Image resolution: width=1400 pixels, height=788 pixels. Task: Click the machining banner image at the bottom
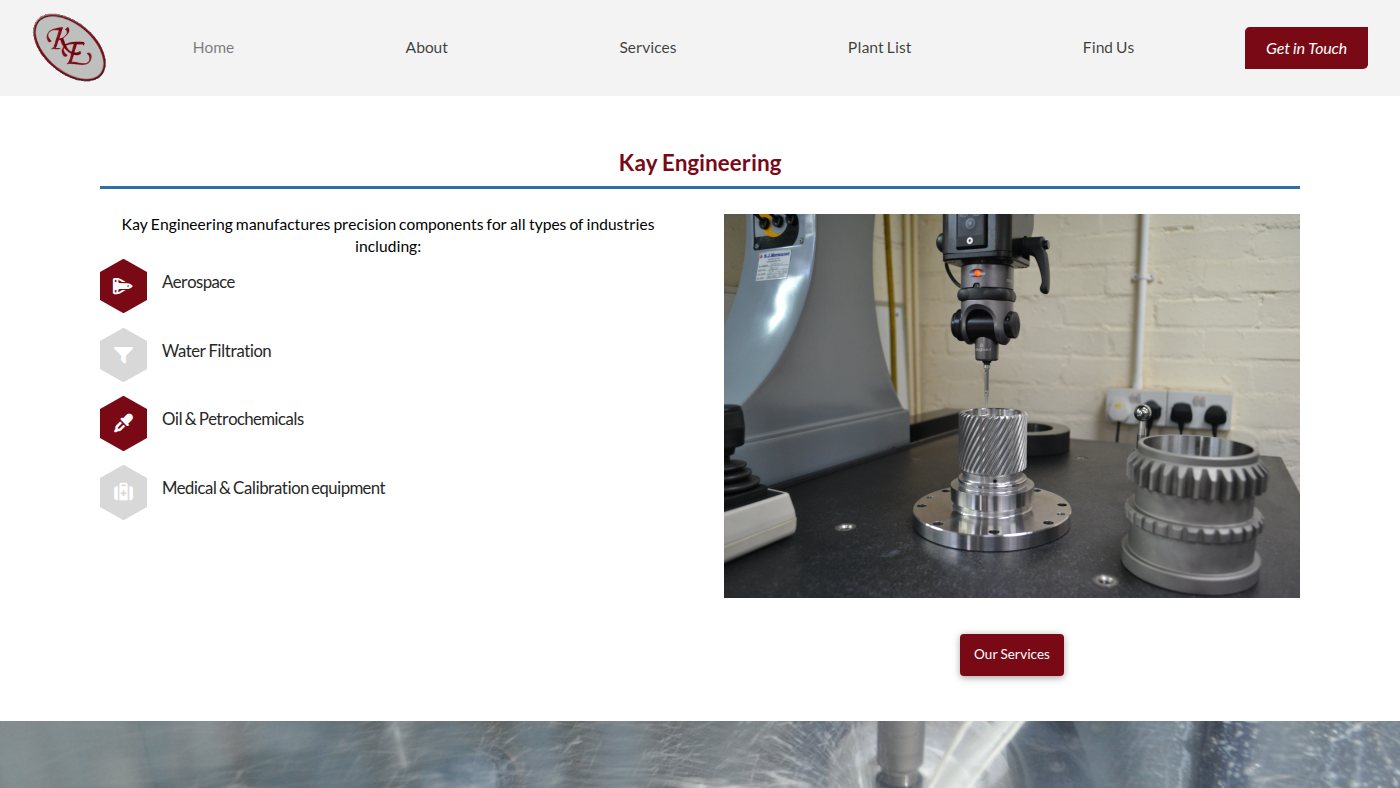click(700, 754)
